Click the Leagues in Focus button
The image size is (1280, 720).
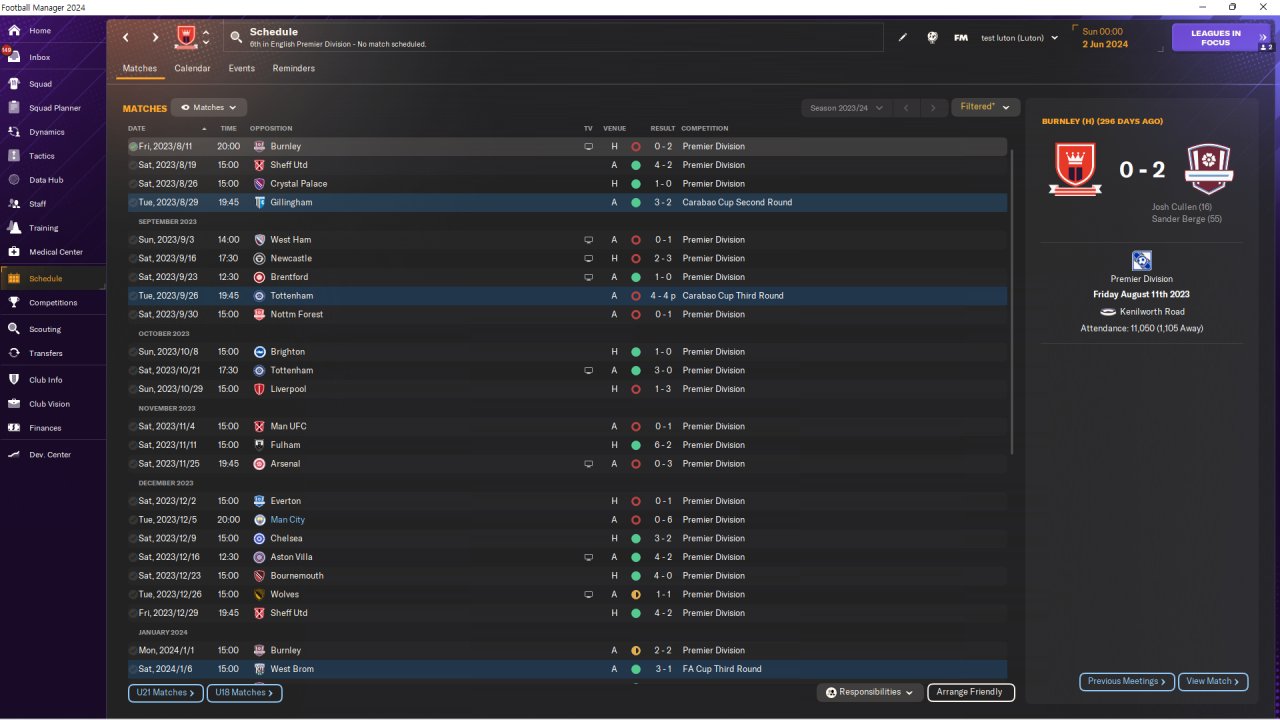(x=1221, y=38)
